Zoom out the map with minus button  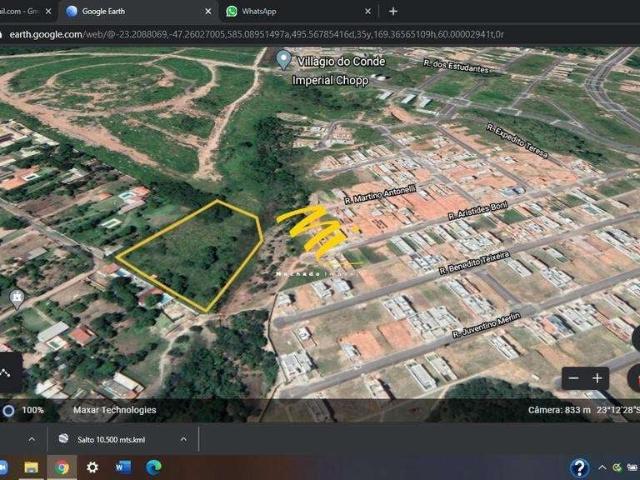tap(573, 378)
